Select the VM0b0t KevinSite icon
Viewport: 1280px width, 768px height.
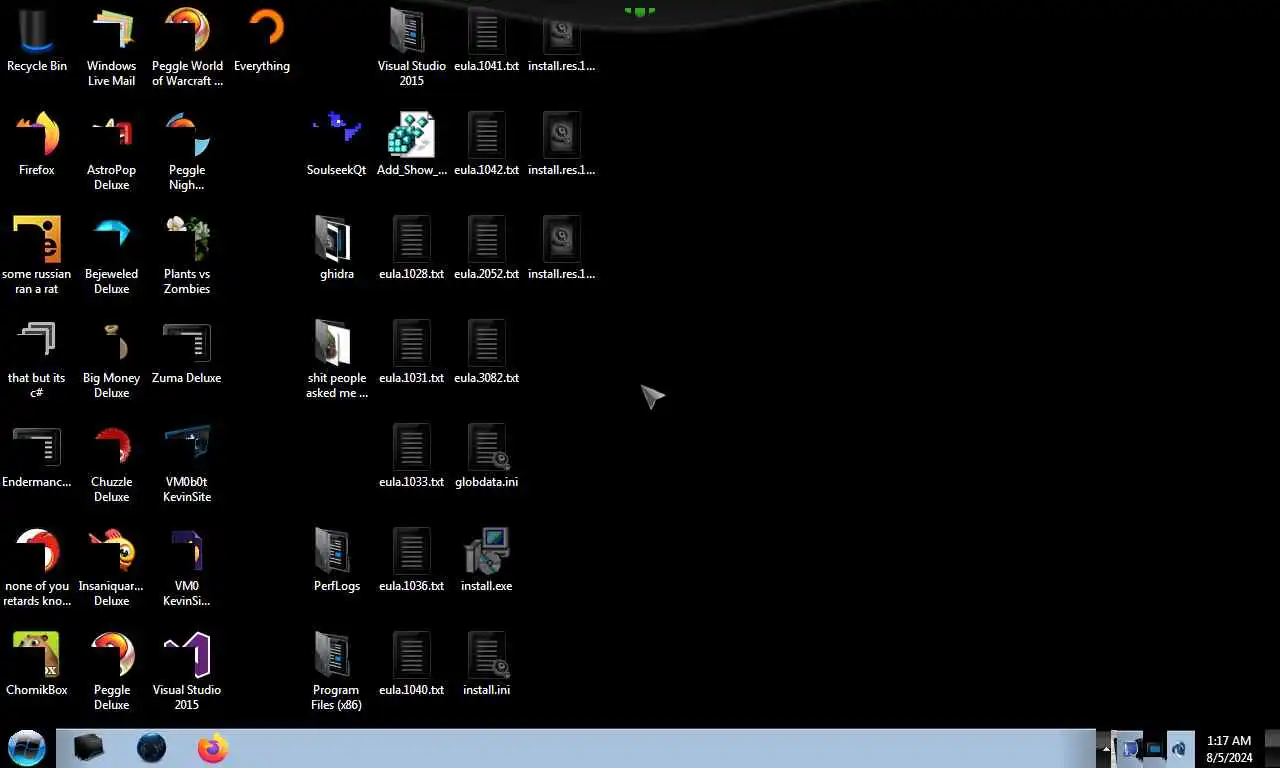coord(187,463)
